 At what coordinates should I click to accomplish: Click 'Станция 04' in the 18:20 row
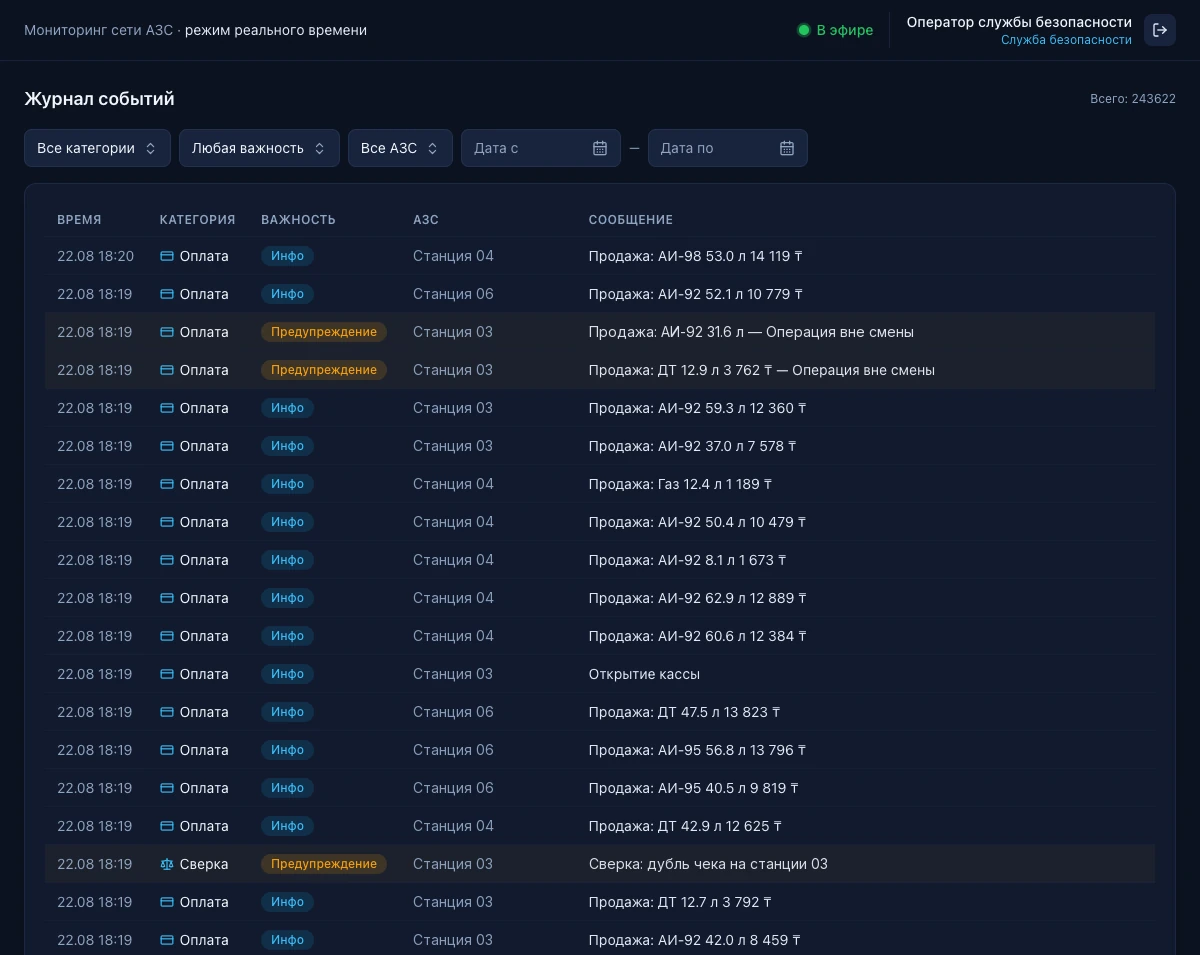tap(453, 256)
